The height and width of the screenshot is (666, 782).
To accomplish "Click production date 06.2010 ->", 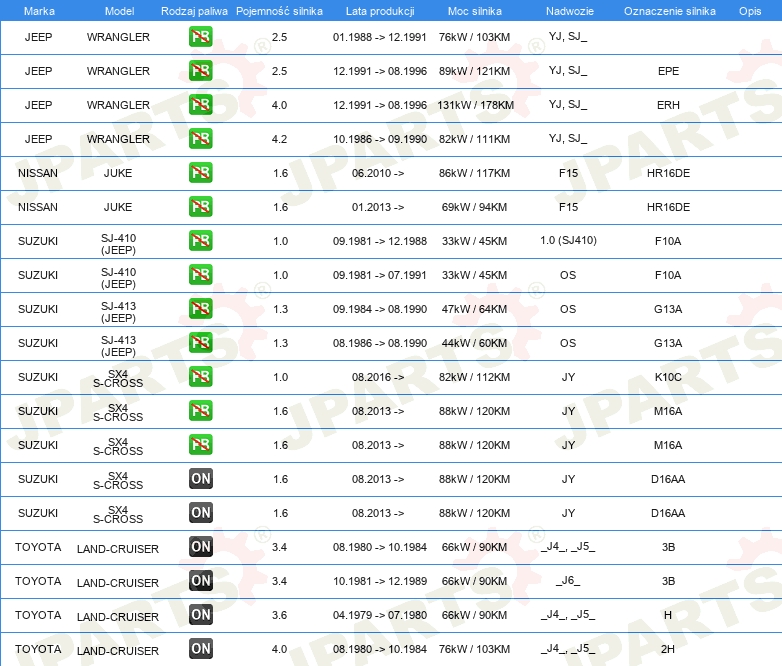I will click(x=378, y=173).
